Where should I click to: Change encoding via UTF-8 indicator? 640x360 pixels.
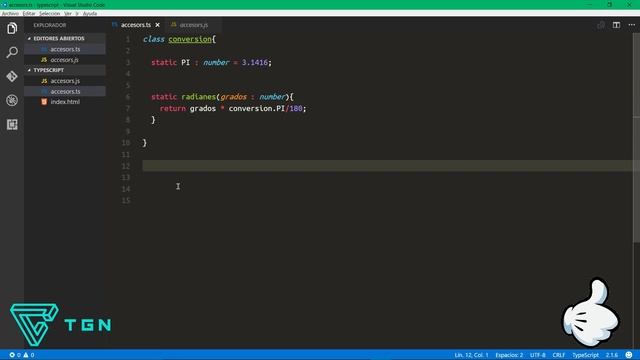pyautogui.click(x=538, y=355)
